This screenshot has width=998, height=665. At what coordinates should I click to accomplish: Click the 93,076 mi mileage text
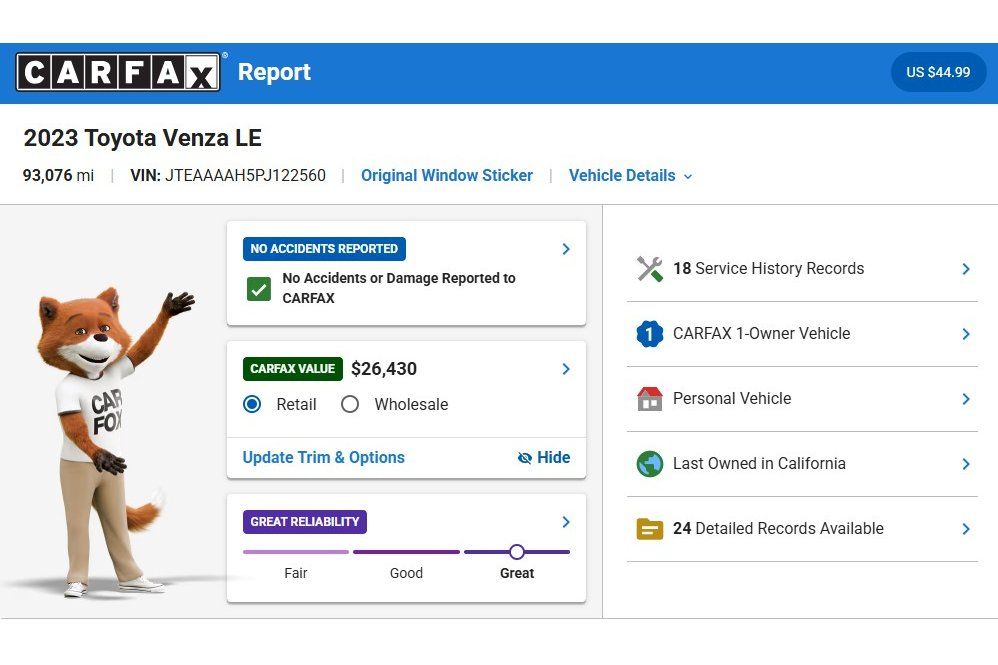point(58,176)
